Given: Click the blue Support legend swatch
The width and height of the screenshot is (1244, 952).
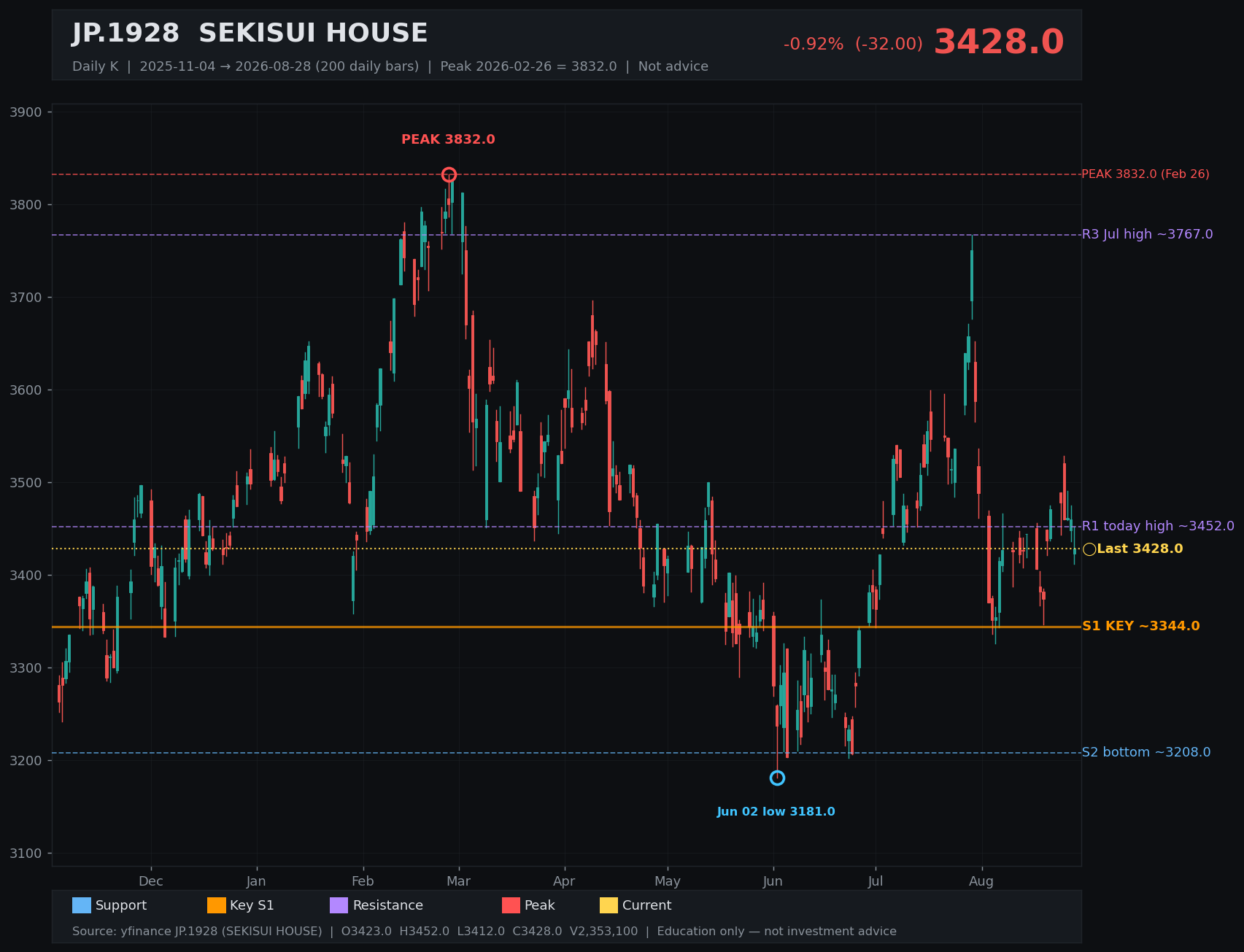Looking at the screenshot, I should pos(82,905).
